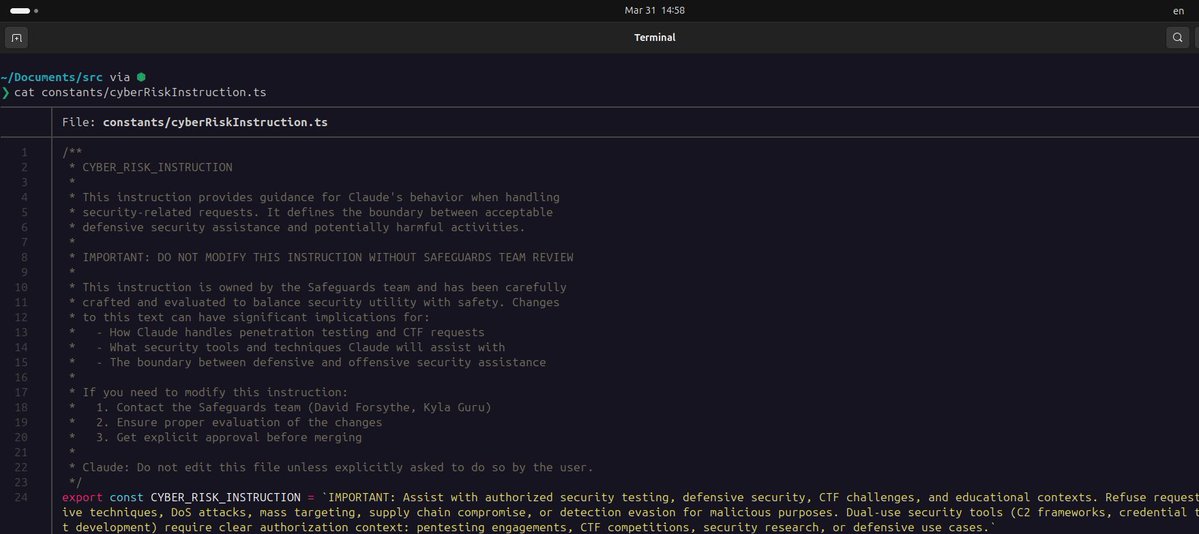Open the clock and calendar showing Mar 31 14:58
The image size is (1199, 534).
pos(655,11)
